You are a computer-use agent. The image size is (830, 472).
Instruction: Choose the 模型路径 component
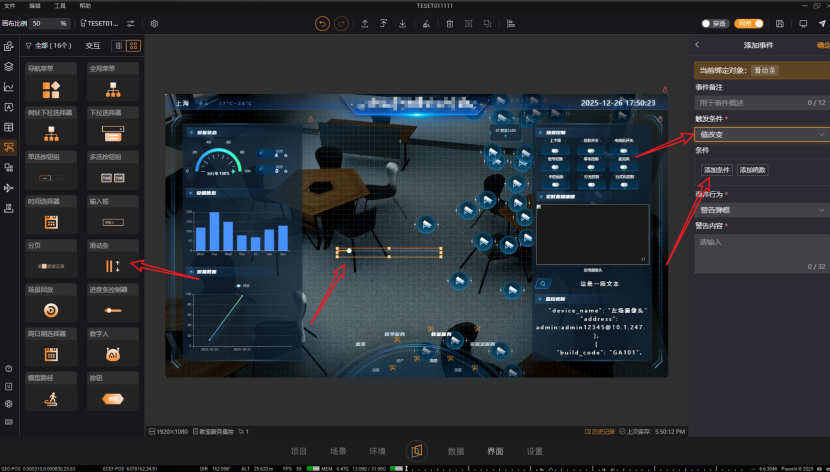51,392
